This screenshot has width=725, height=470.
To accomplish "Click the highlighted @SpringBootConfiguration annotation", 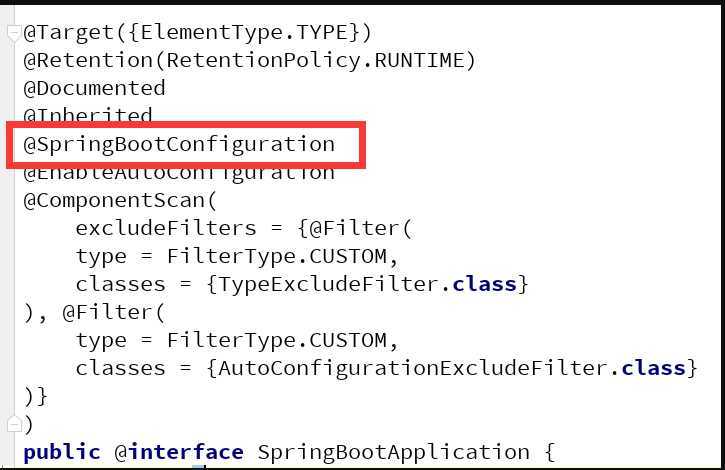I will pyautogui.click(x=179, y=145).
